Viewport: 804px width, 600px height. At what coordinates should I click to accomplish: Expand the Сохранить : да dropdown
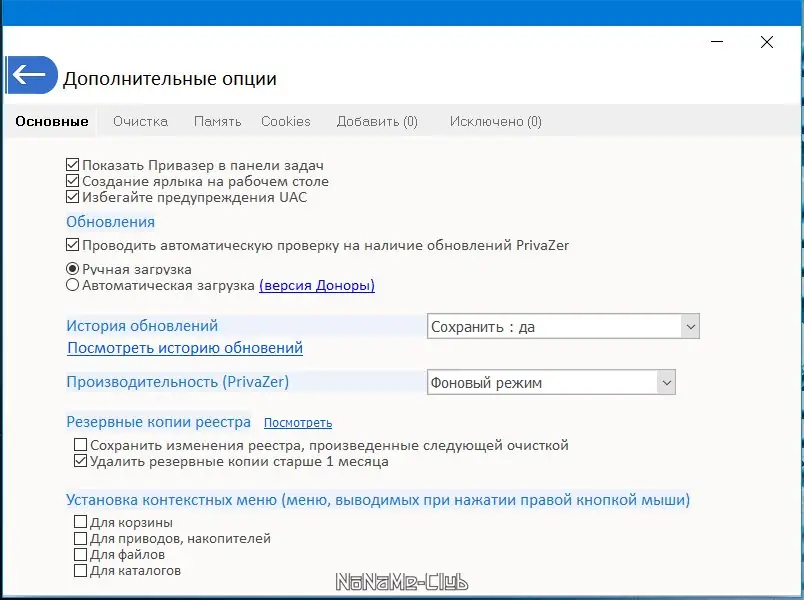[563, 327]
